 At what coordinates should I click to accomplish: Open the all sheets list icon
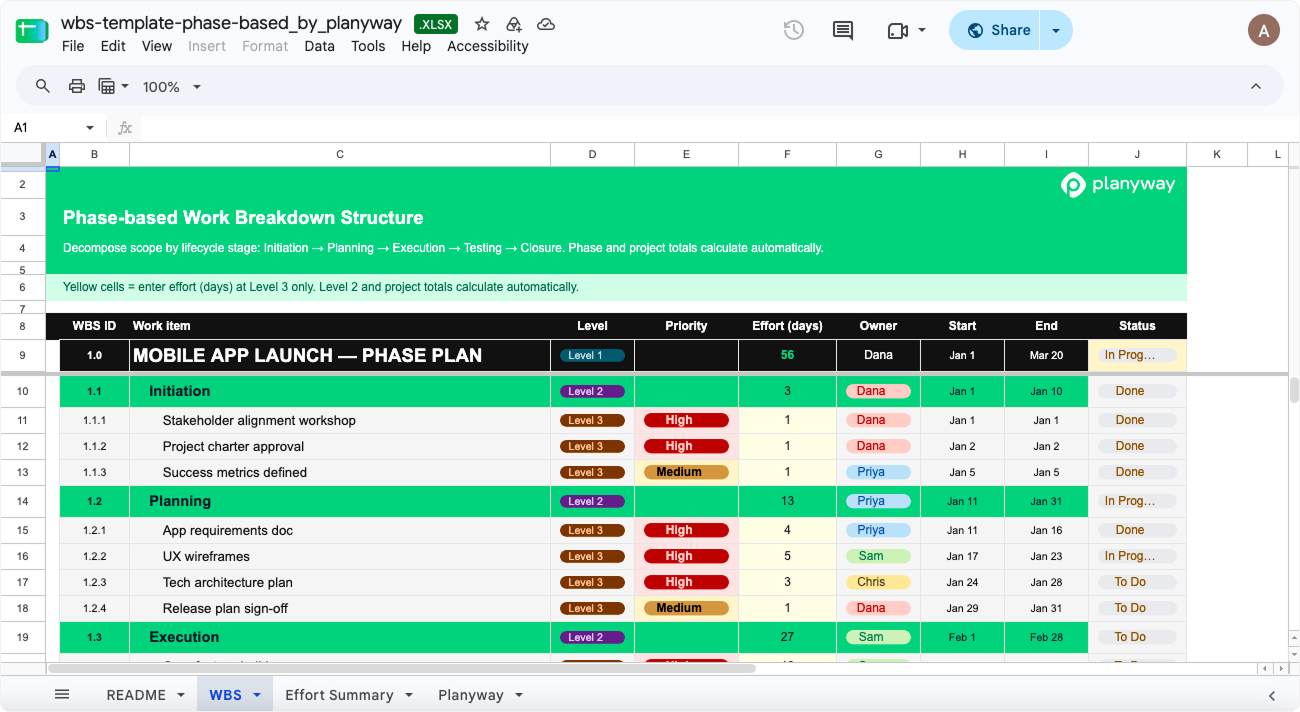point(62,695)
